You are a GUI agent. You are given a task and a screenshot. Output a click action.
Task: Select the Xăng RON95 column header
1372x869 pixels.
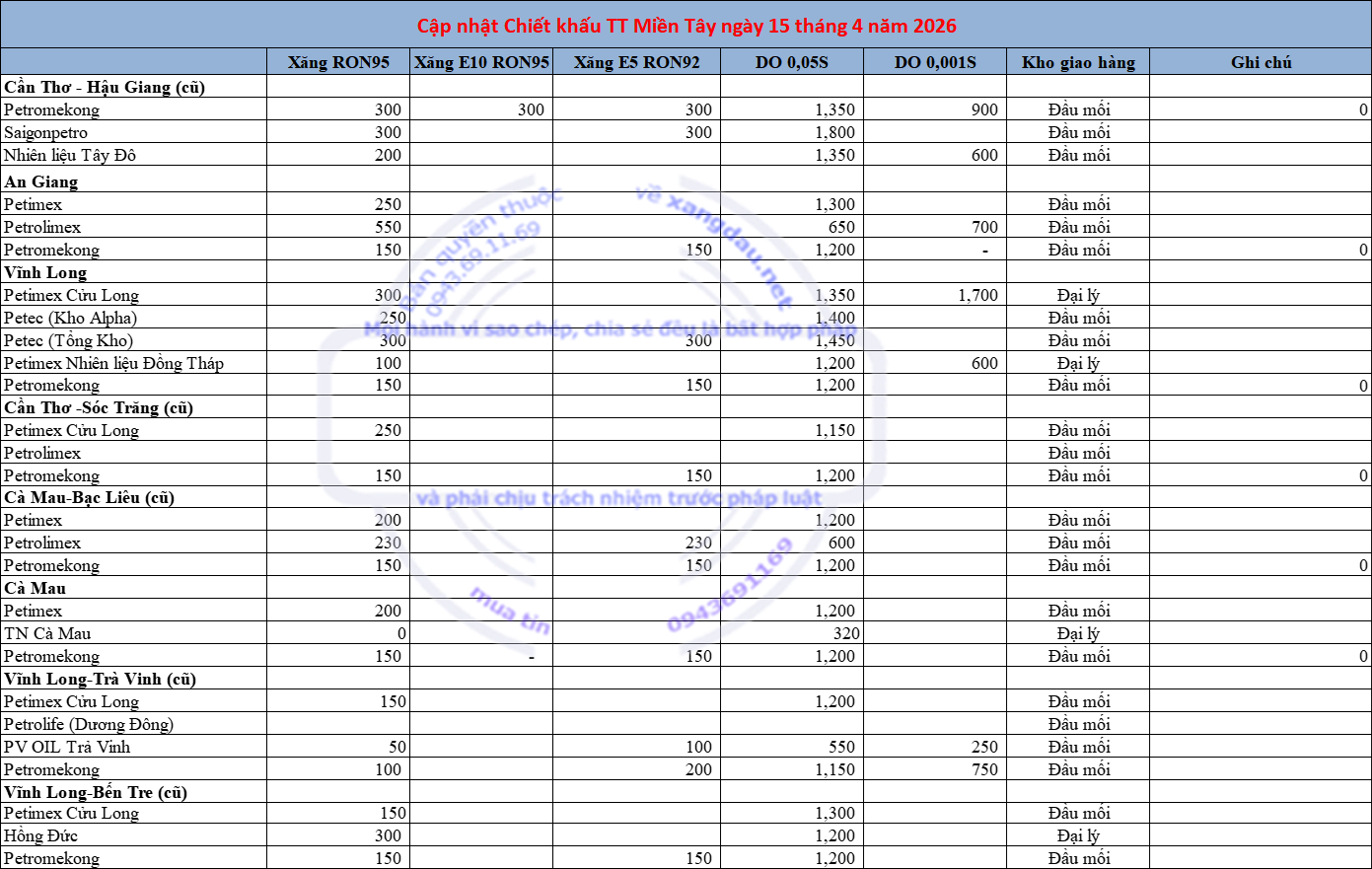[x=338, y=62]
